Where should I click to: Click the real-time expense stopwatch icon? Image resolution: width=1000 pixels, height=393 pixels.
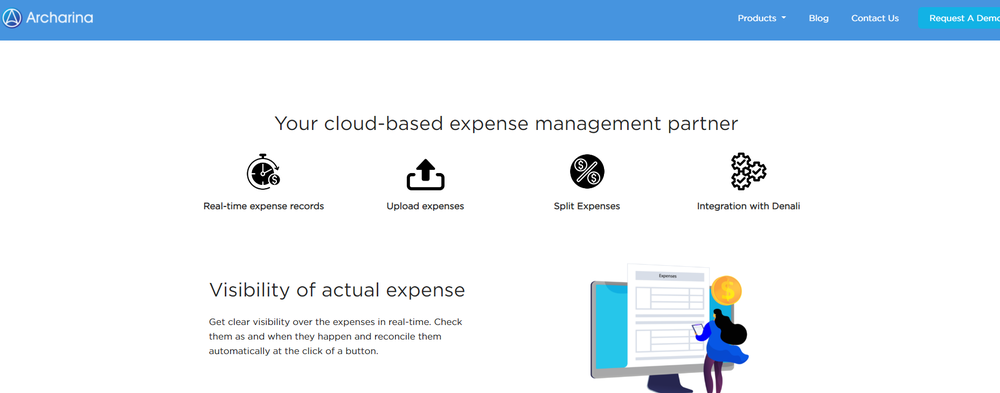pyautogui.click(x=263, y=172)
